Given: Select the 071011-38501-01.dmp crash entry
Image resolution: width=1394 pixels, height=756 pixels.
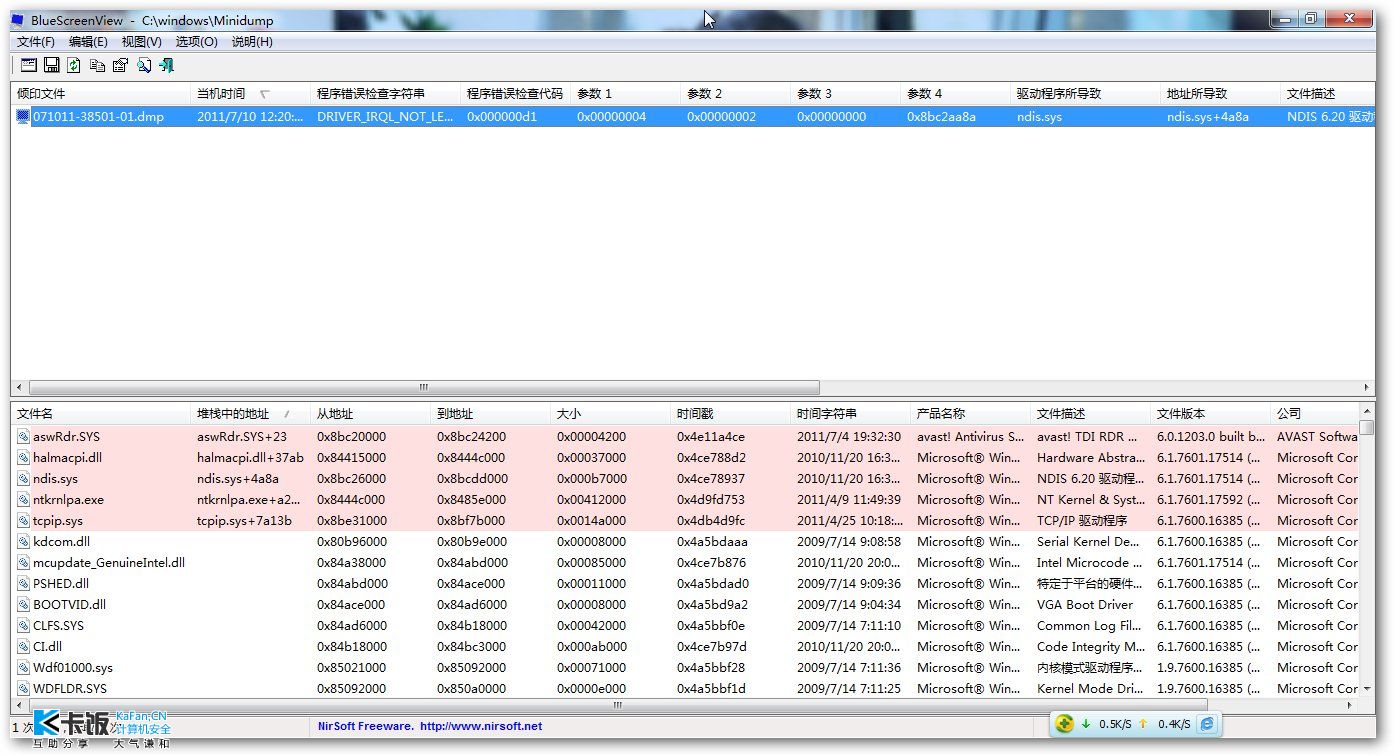Looking at the screenshot, I should 98,117.
